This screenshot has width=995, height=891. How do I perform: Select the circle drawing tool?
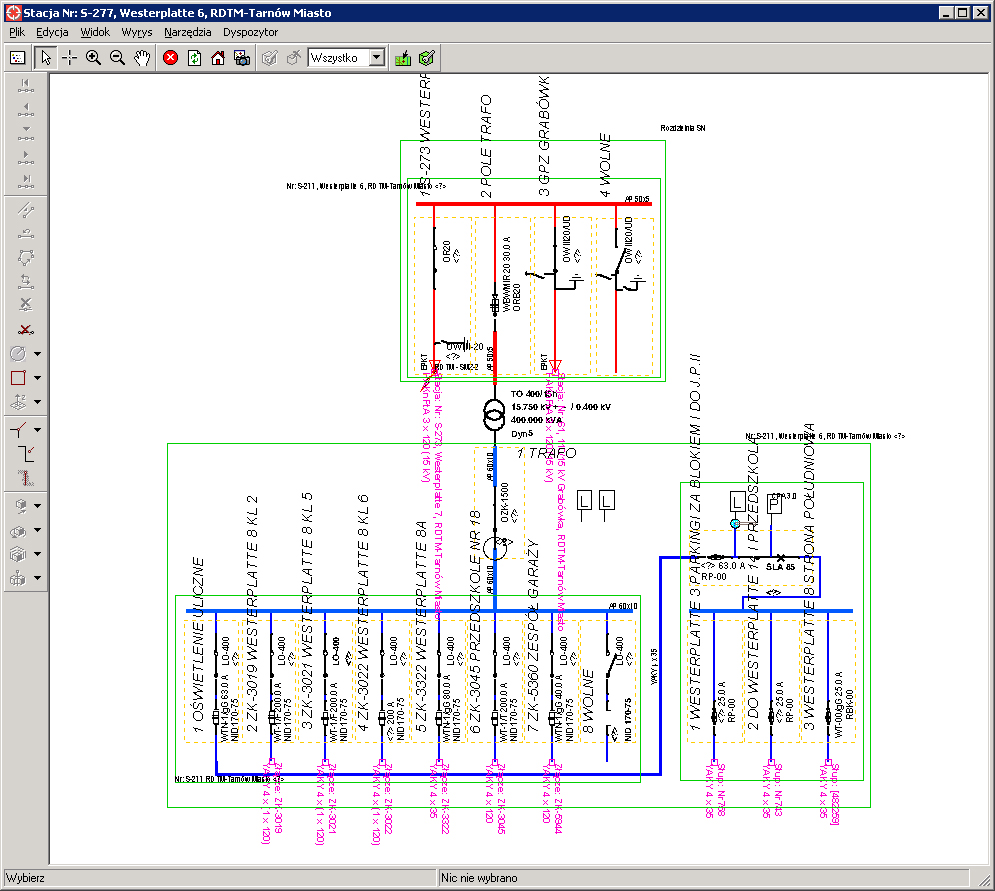18,353
